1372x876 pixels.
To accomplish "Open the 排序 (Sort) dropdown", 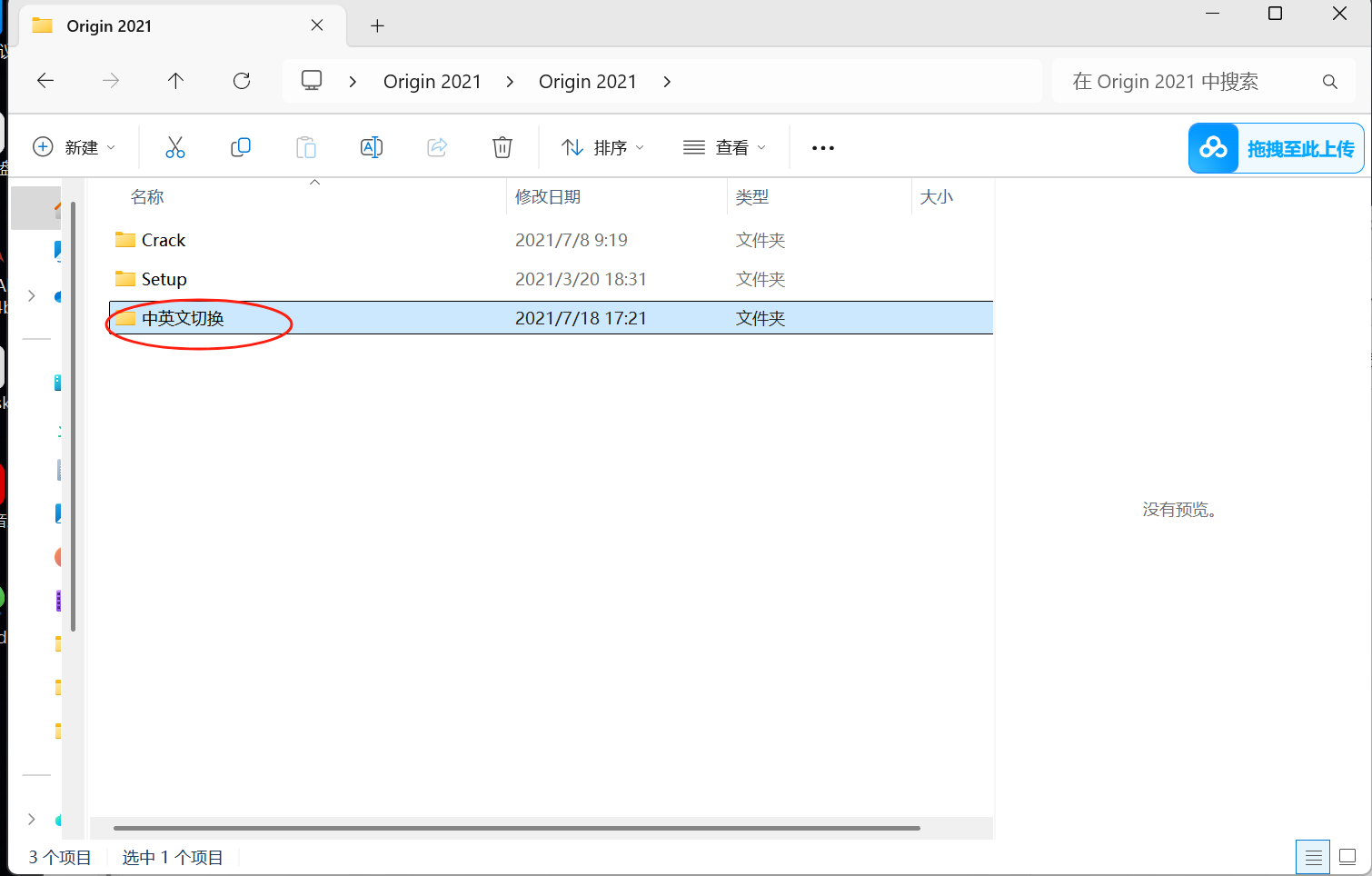I will [603, 147].
